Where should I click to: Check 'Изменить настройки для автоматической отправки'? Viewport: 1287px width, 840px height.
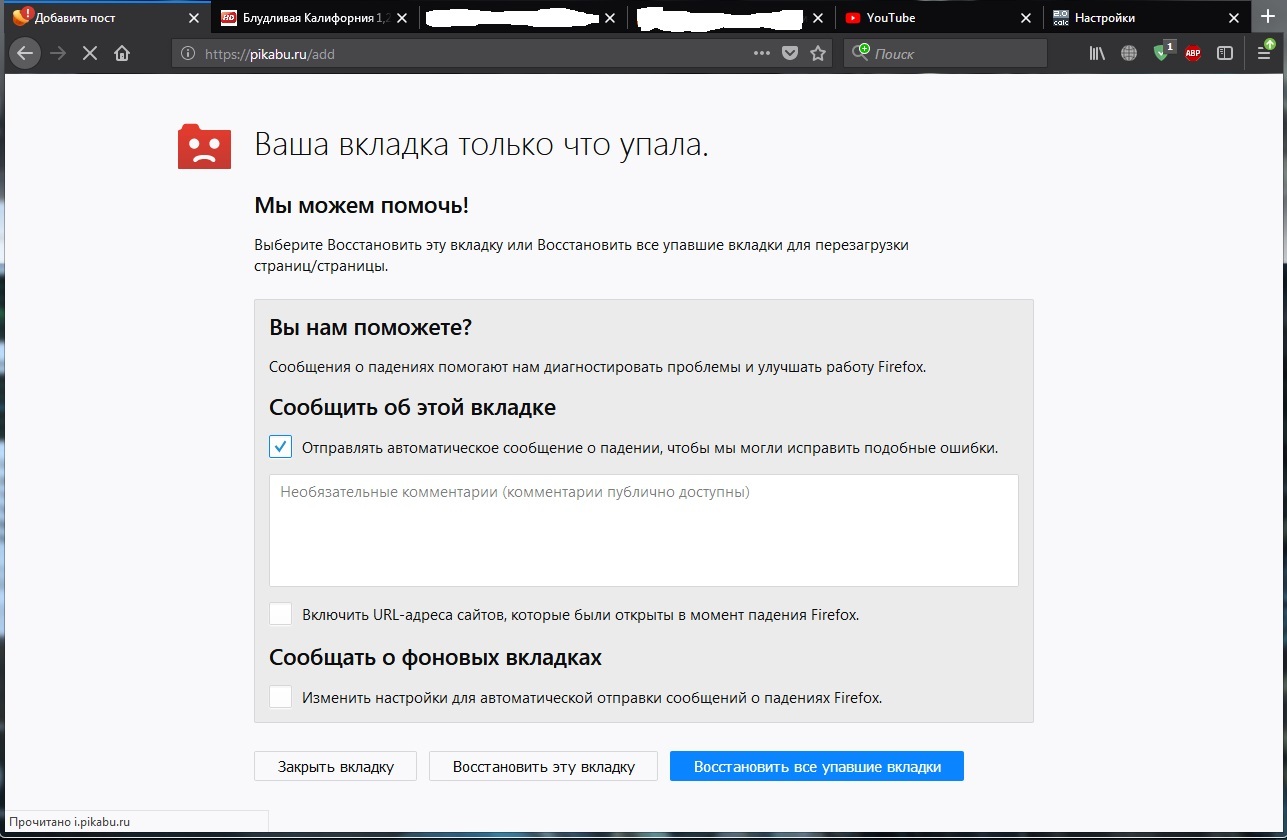point(281,697)
